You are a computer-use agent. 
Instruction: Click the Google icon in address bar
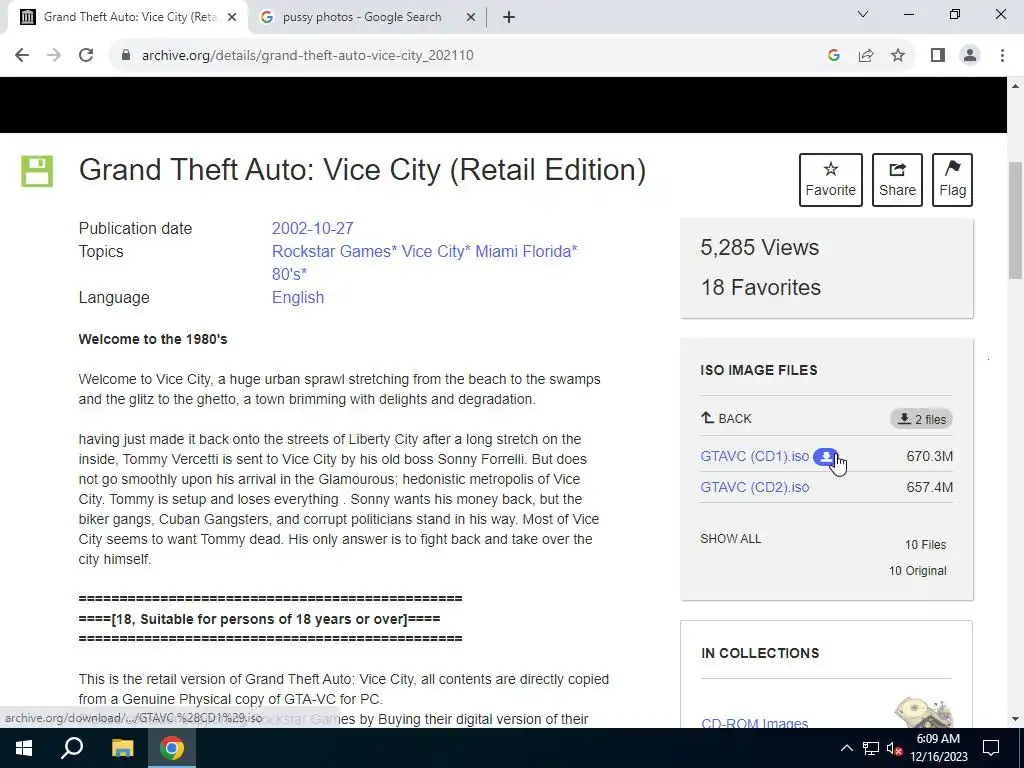(x=833, y=56)
